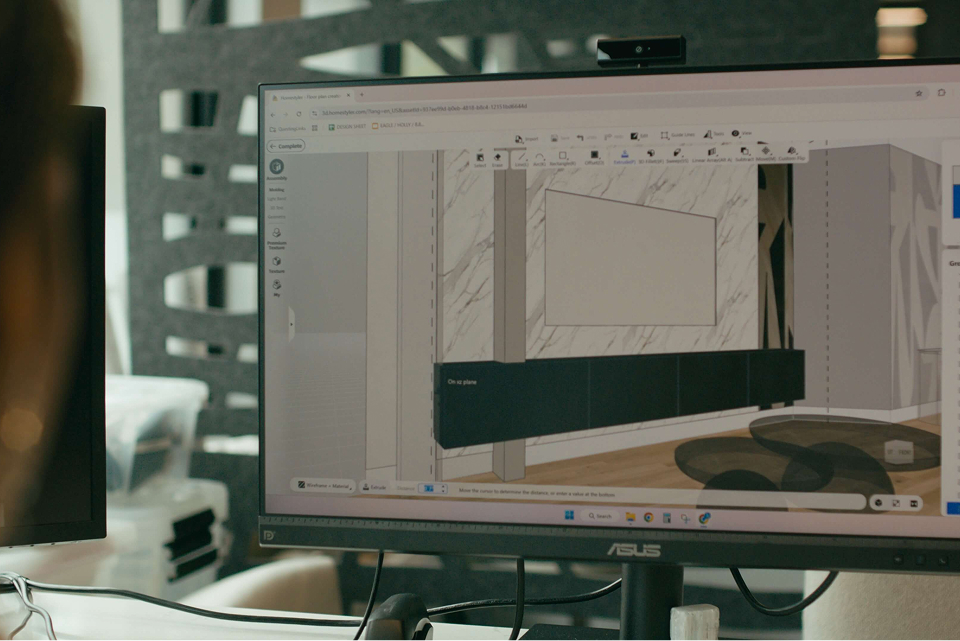Open the Texture category in sidebar
The height and width of the screenshot is (641, 960).
[277, 264]
